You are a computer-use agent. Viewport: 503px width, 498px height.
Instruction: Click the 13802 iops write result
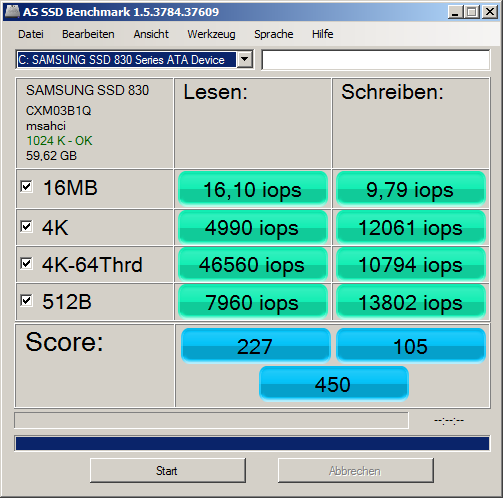pyautogui.click(x=410, y=302)
